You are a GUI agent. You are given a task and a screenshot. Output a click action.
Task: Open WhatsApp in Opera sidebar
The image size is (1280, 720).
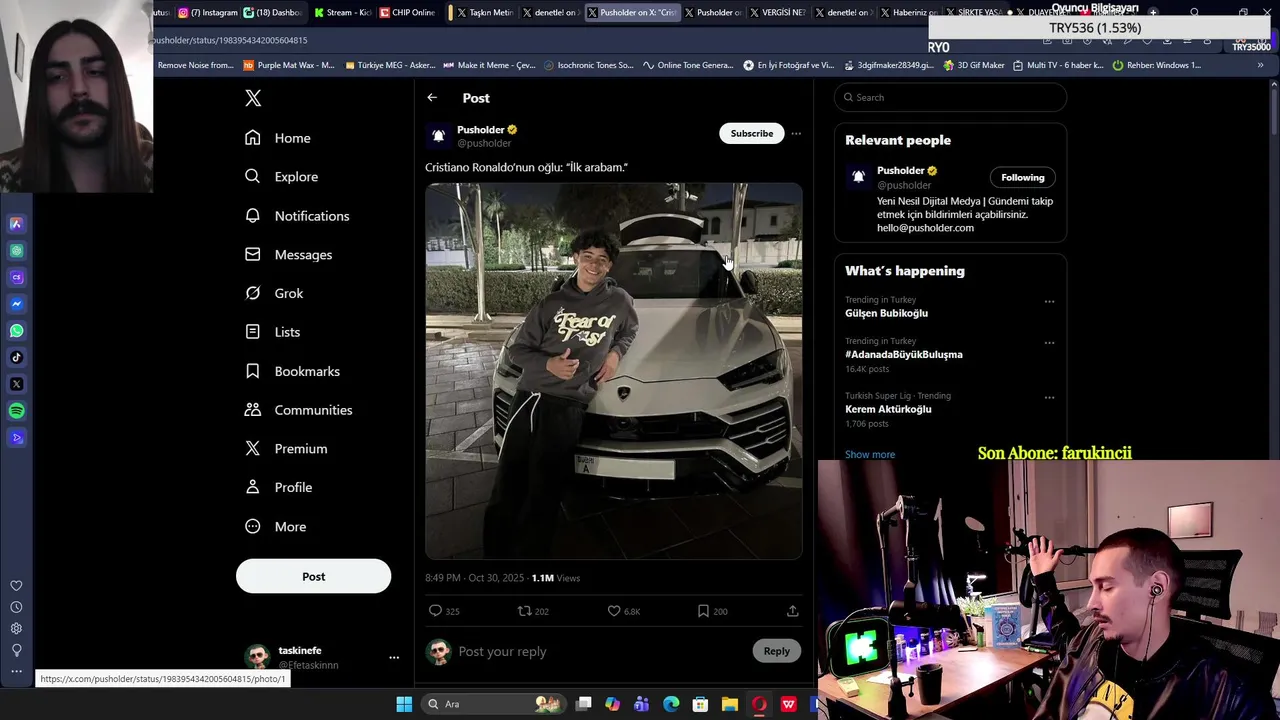[x=16, y=330]
